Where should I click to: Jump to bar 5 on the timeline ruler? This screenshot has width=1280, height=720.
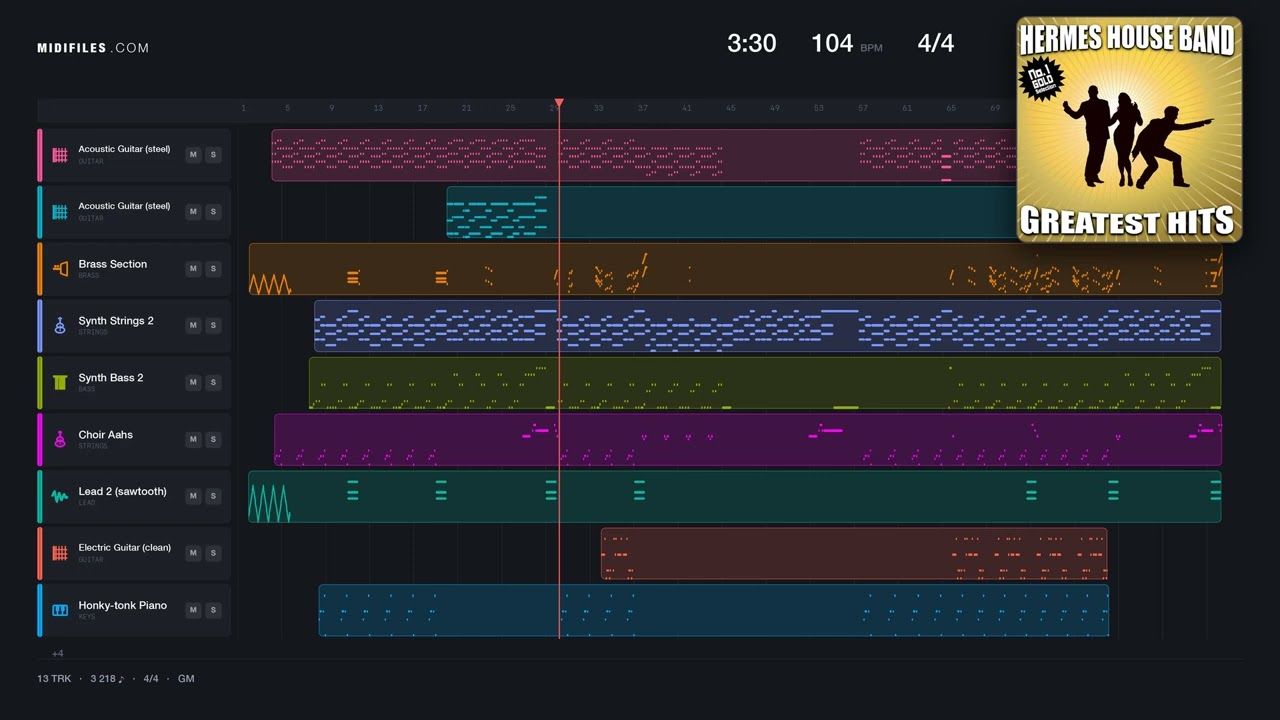pos(287,108)
